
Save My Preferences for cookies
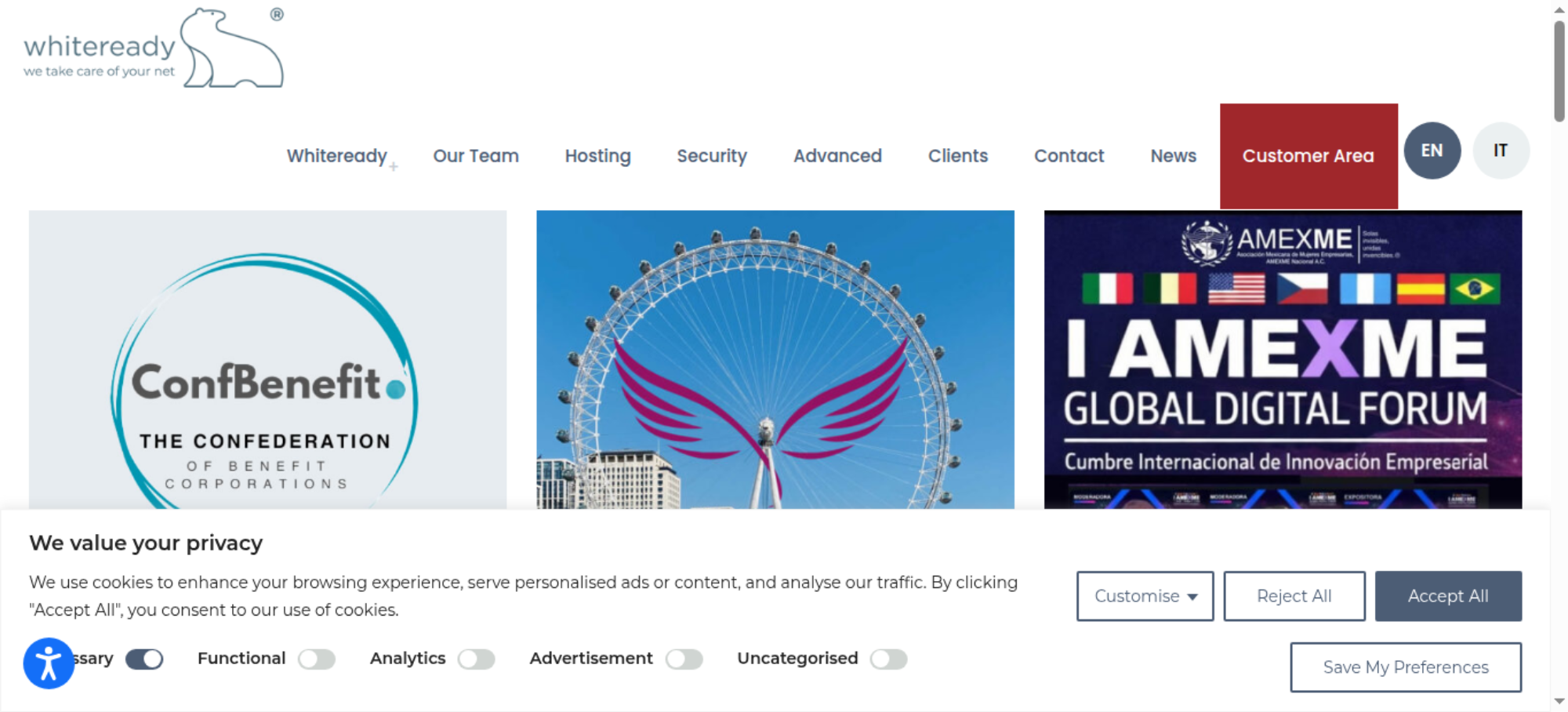(x=1406, y=667)
